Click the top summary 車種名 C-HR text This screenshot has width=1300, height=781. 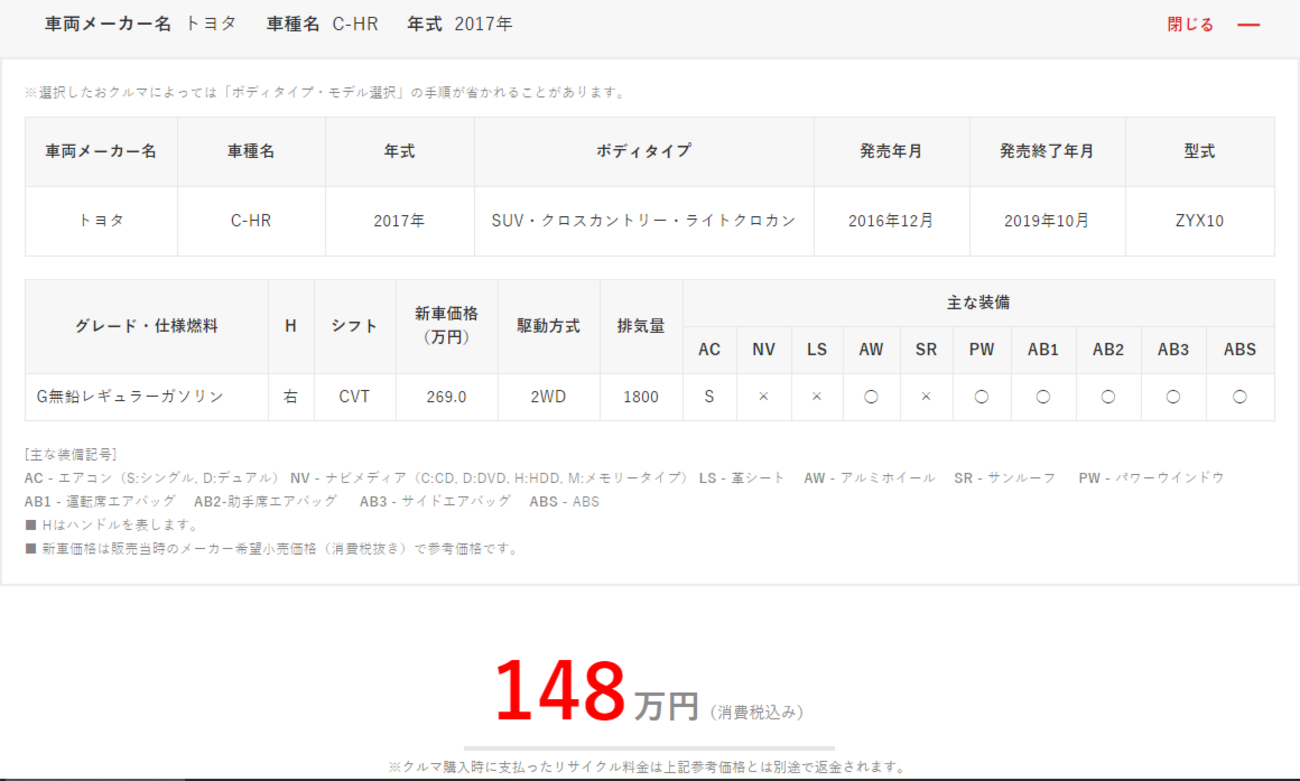click(x=322, y=24)
